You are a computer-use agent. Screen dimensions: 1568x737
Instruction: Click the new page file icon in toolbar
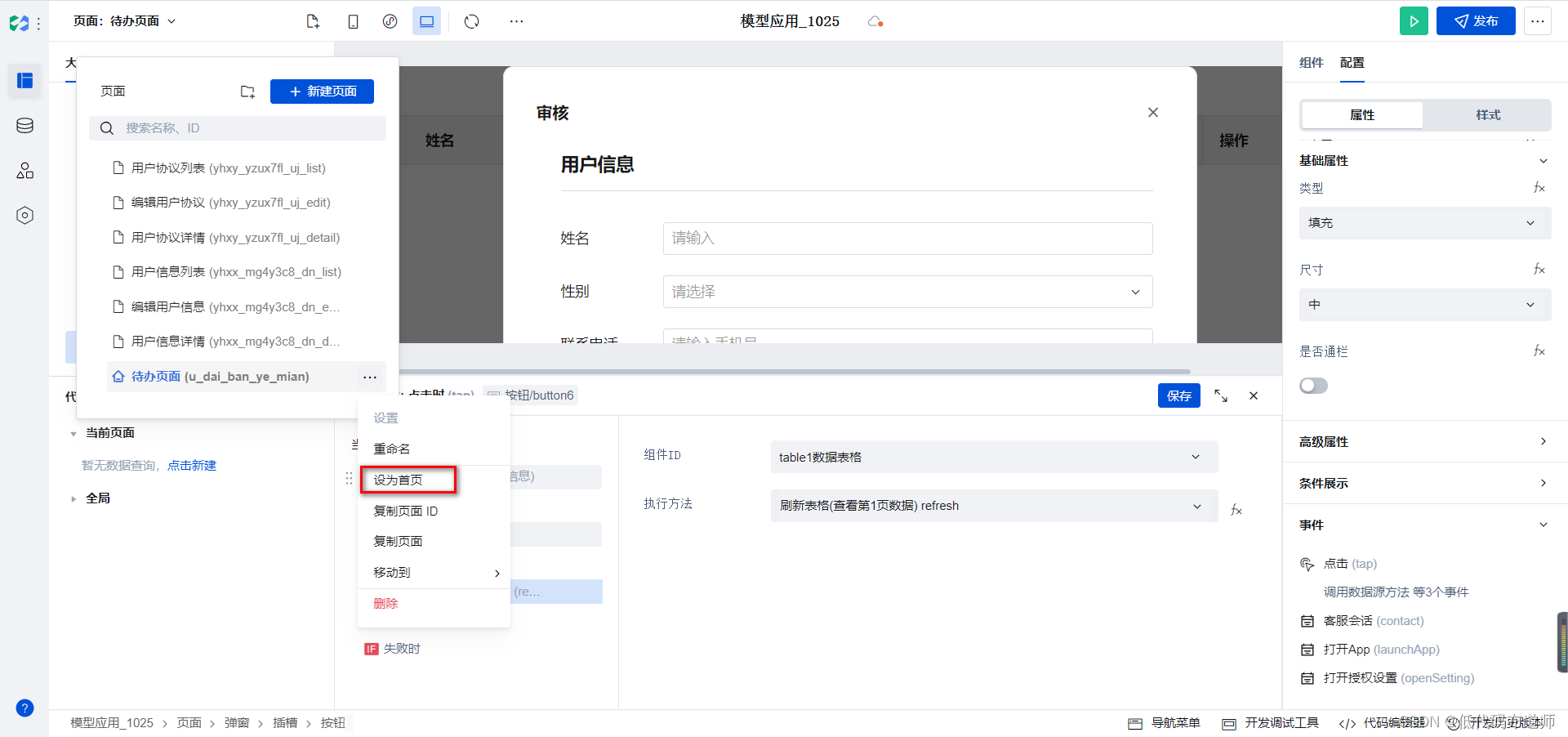(x=313, y=21)
